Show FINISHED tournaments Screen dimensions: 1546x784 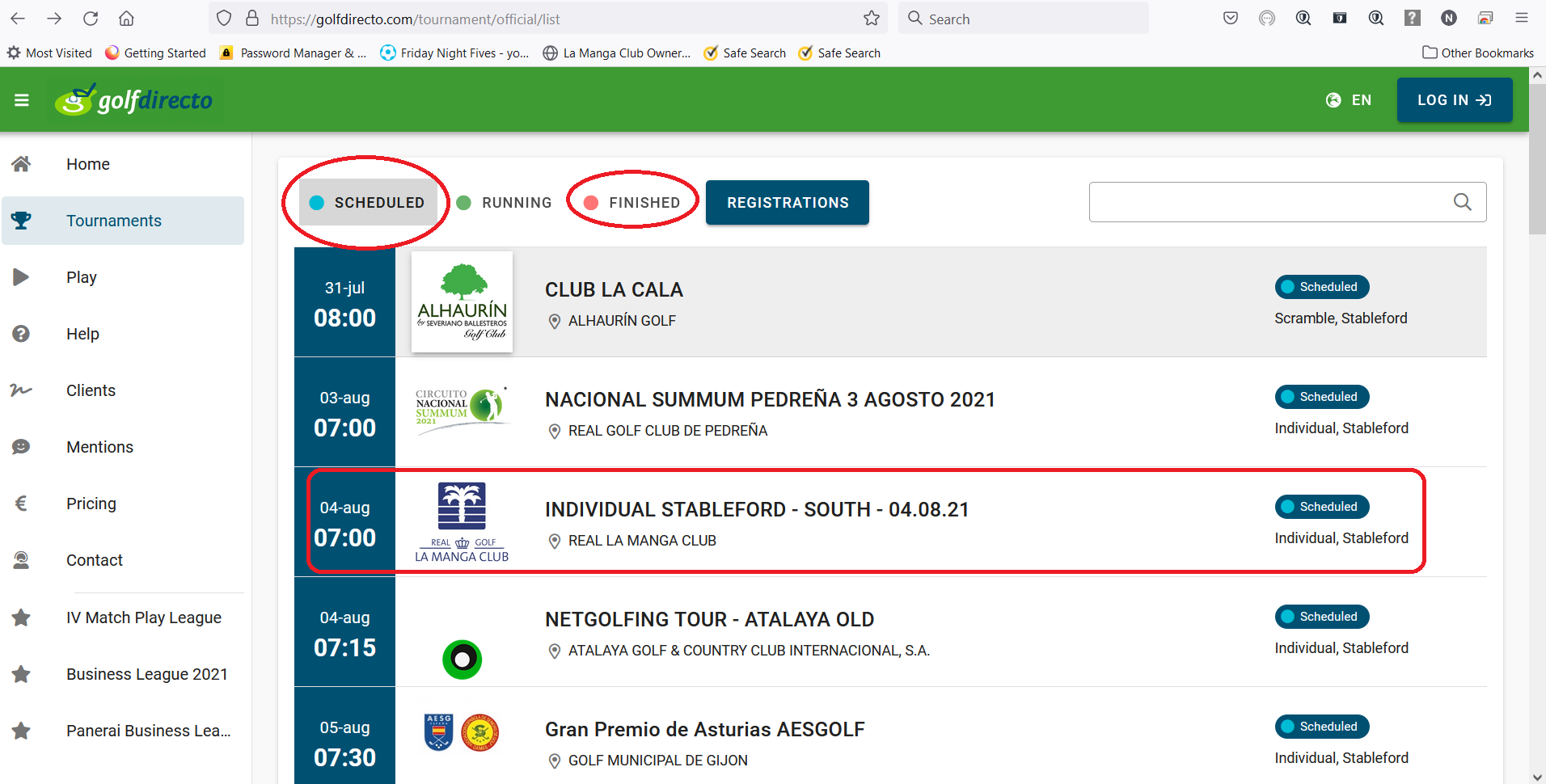click(x=632, y=202)
